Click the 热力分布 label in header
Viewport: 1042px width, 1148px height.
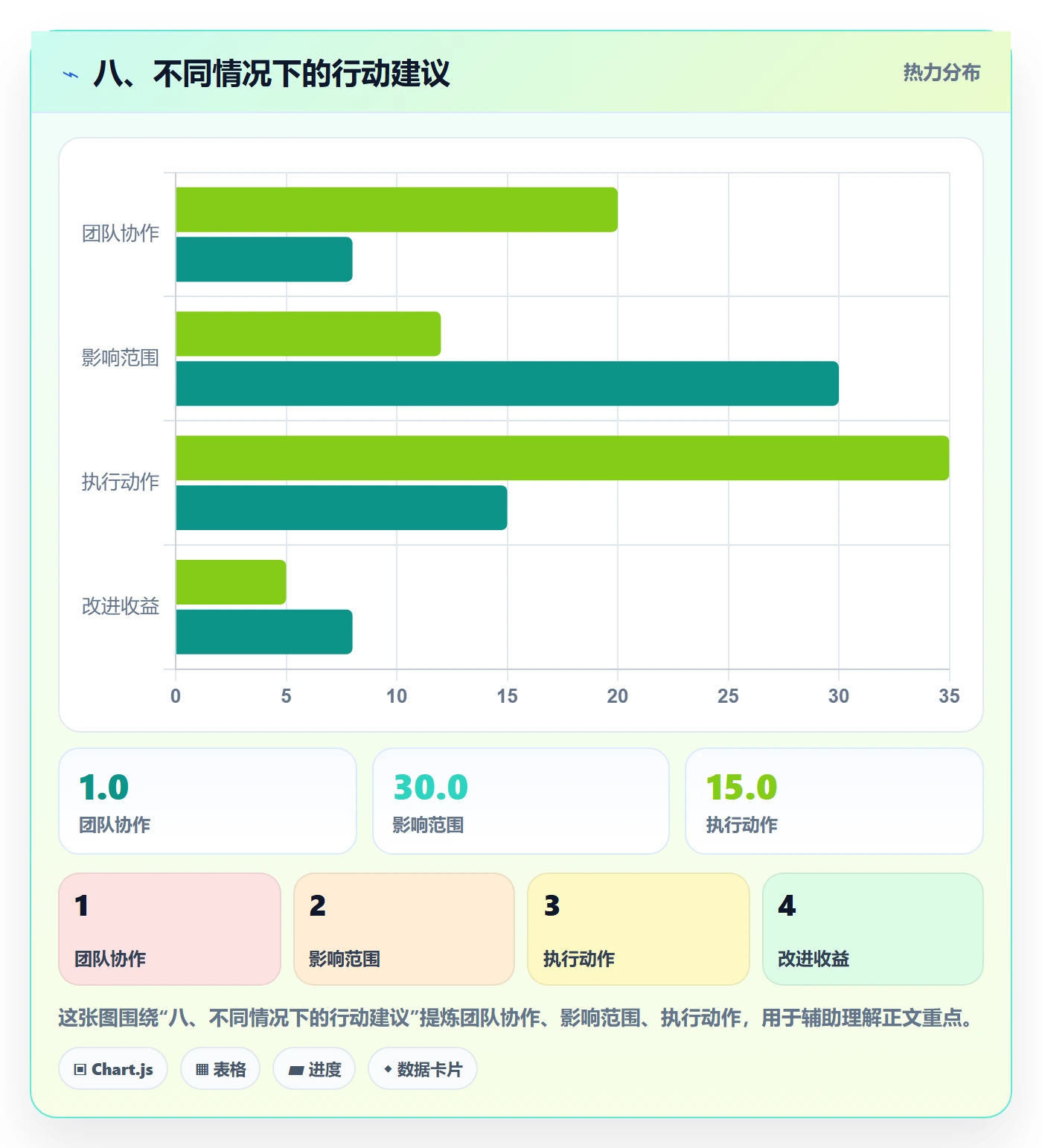(942, 72)
